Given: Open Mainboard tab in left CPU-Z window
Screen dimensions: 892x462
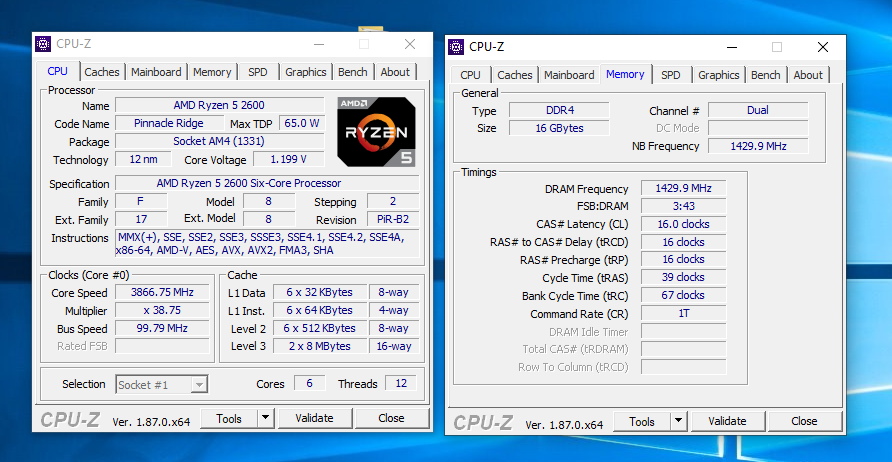Looking at the screenshot, I should (156, 72).
